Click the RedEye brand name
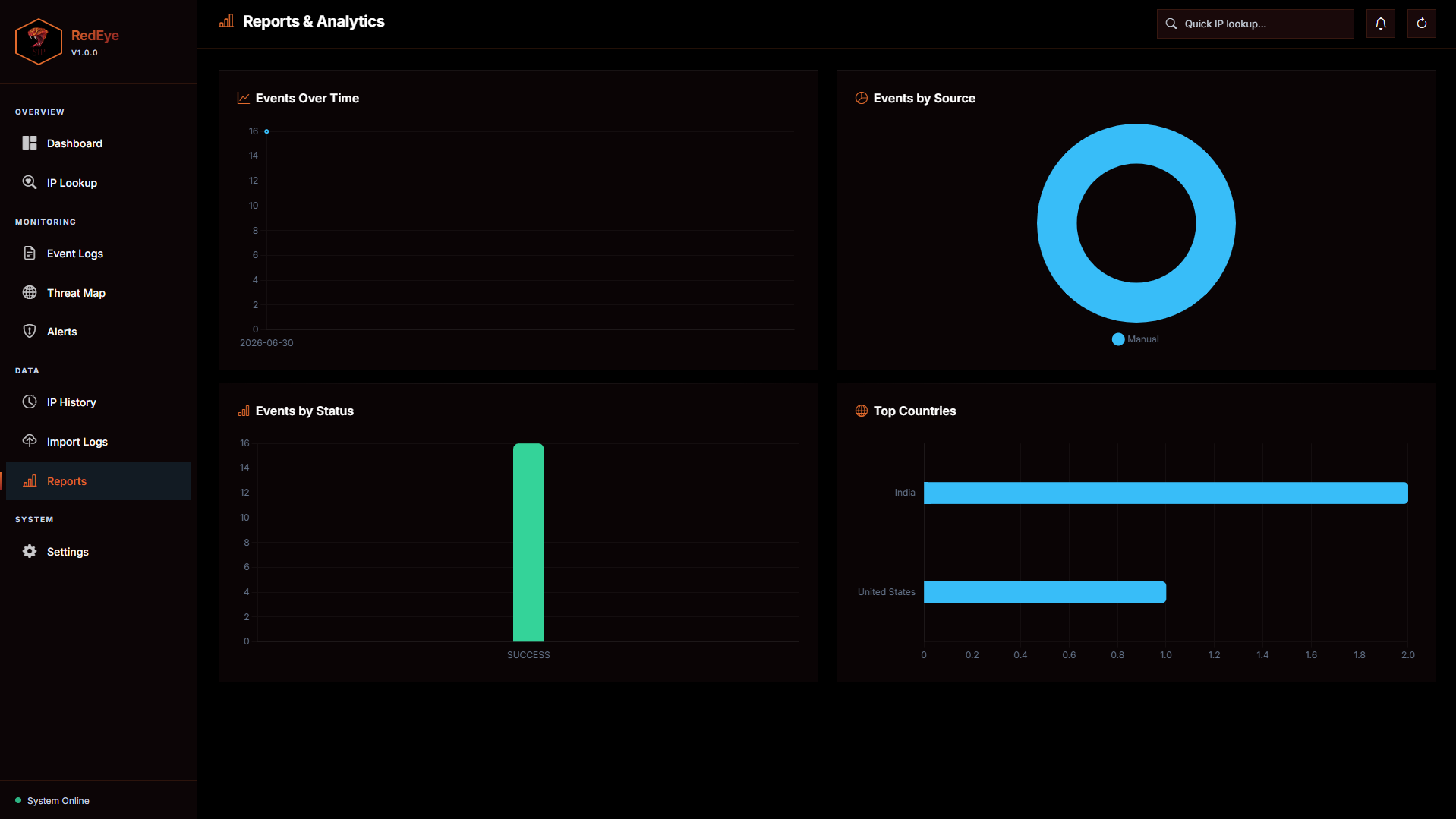 [x=95, y=36]
